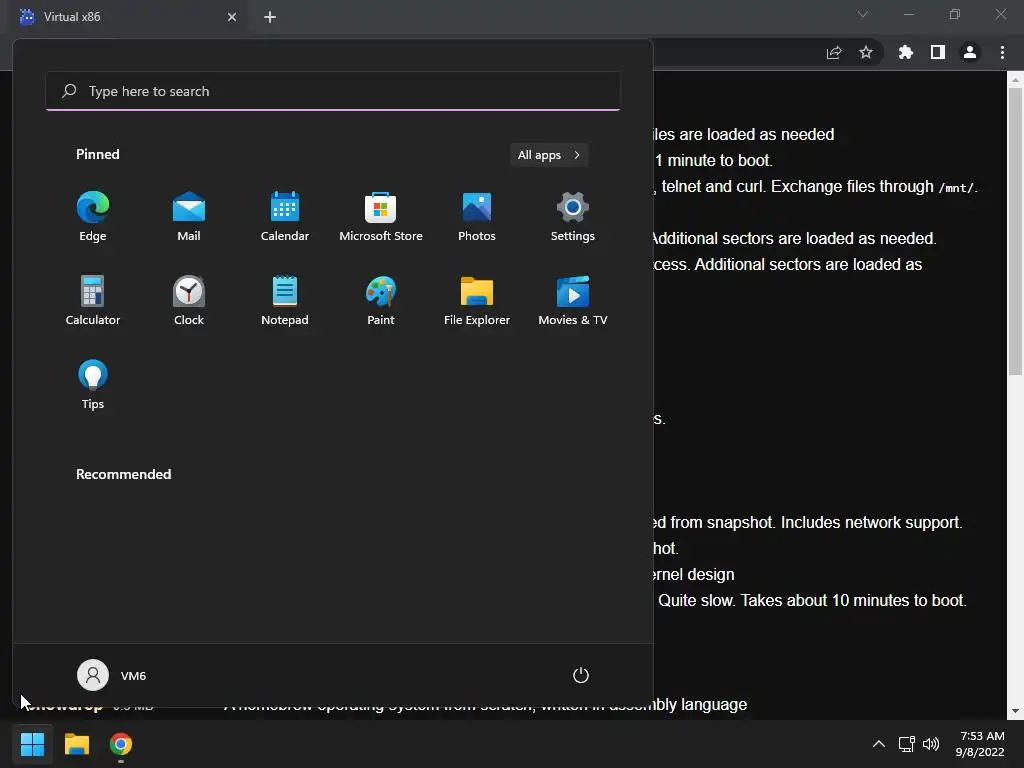Image resolution: width=1024 pixels, height=768 pixels.
Task: Launch the Mail app
Action: tap(189, 217)
